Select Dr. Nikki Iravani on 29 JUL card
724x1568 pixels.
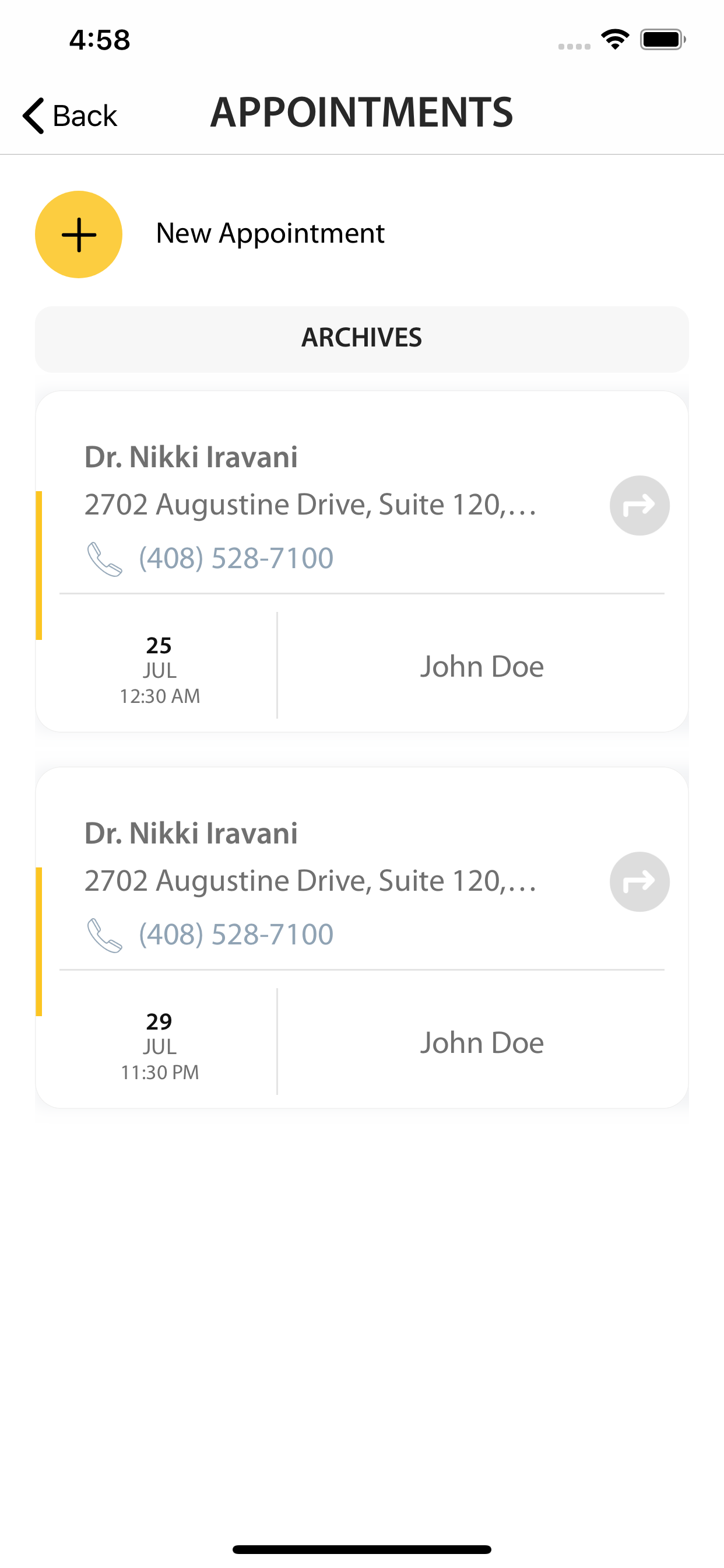click(191, 834)
